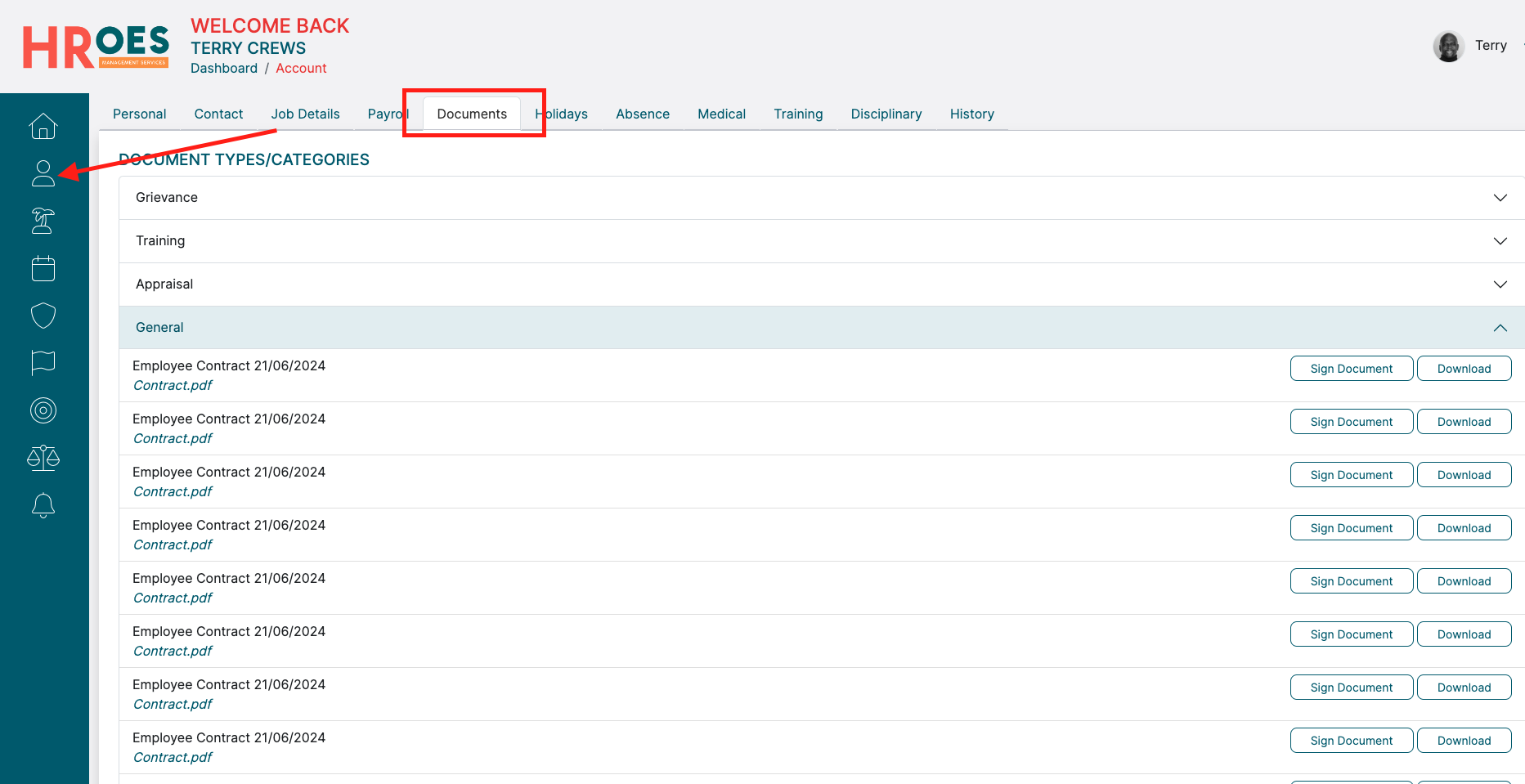Viewport: 1525px width, 784px height.
Task: Collapse the General category section
Action: 1500,328
